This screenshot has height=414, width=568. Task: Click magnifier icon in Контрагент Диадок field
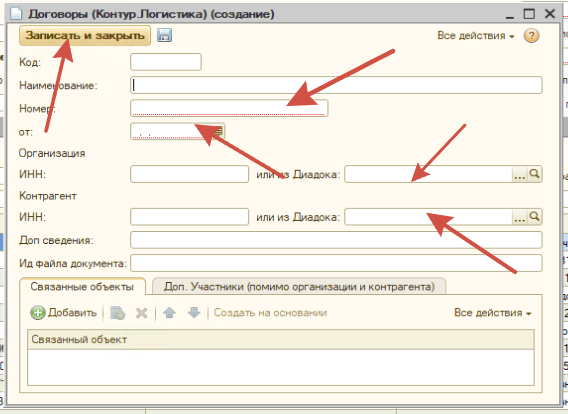(535, 217)
